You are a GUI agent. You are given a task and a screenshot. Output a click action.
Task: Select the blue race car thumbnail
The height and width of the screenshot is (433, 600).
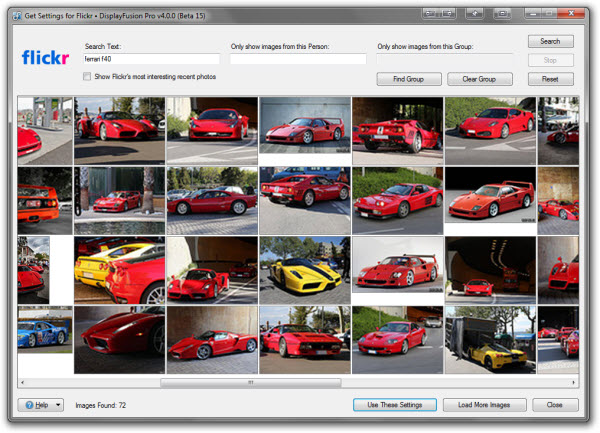pyautogui.click(x=44, y=329)
